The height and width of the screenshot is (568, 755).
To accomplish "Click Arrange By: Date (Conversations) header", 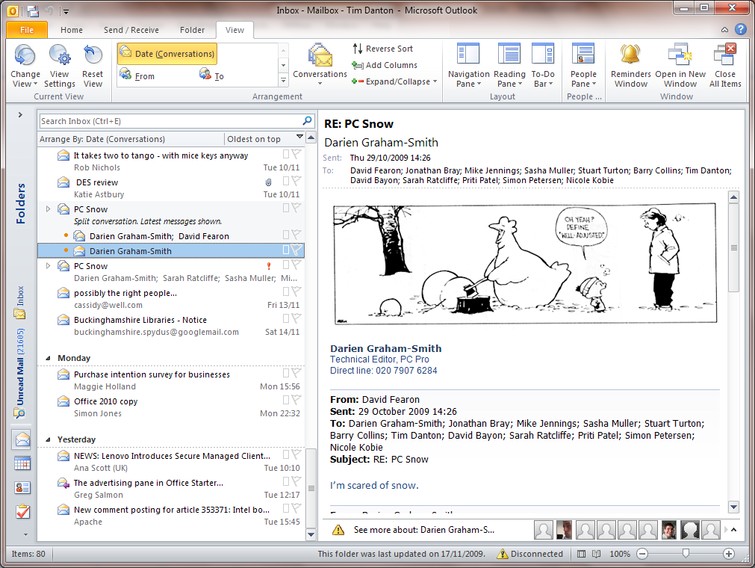I will [x=130, y=139].
